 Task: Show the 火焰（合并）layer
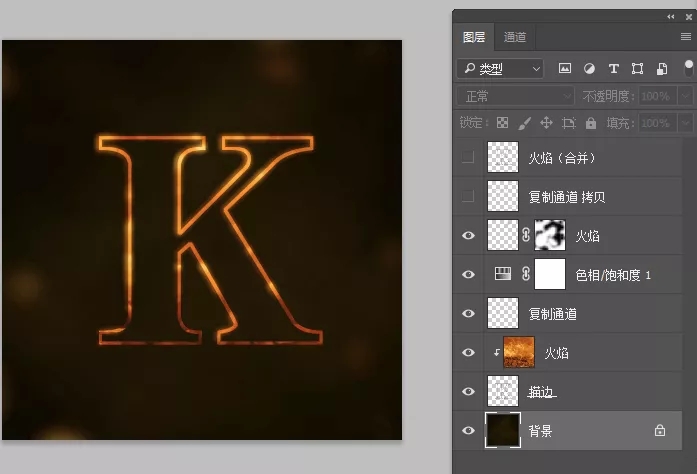468,157
